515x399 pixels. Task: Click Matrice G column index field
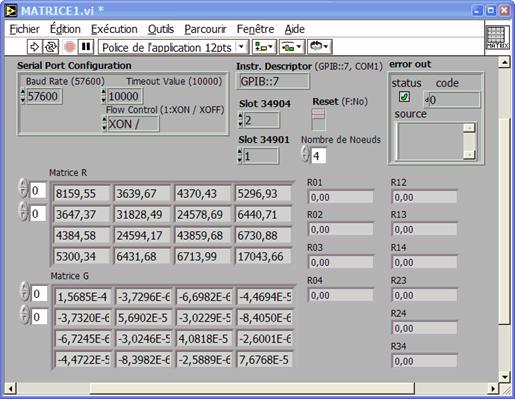coord(39,317)
